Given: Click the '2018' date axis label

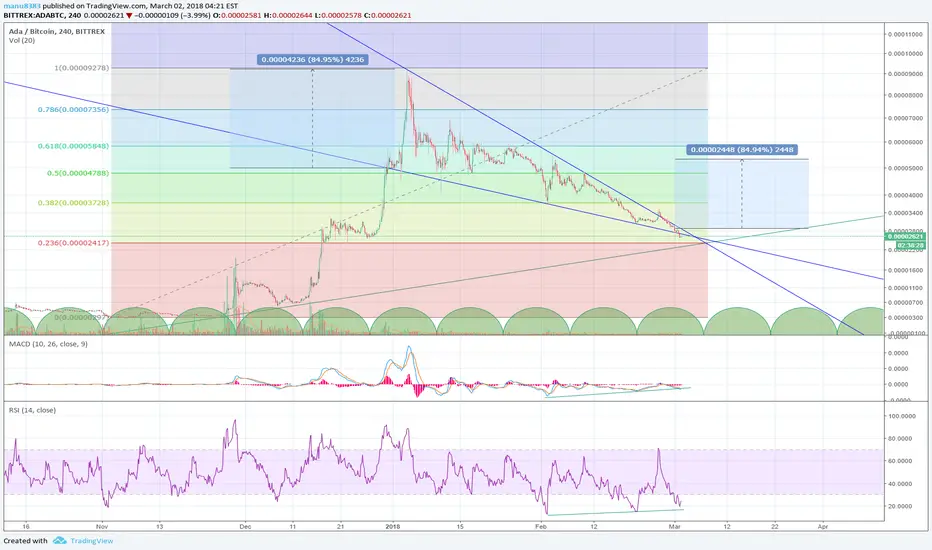Looking at the screenshot, I should point(392,526).
